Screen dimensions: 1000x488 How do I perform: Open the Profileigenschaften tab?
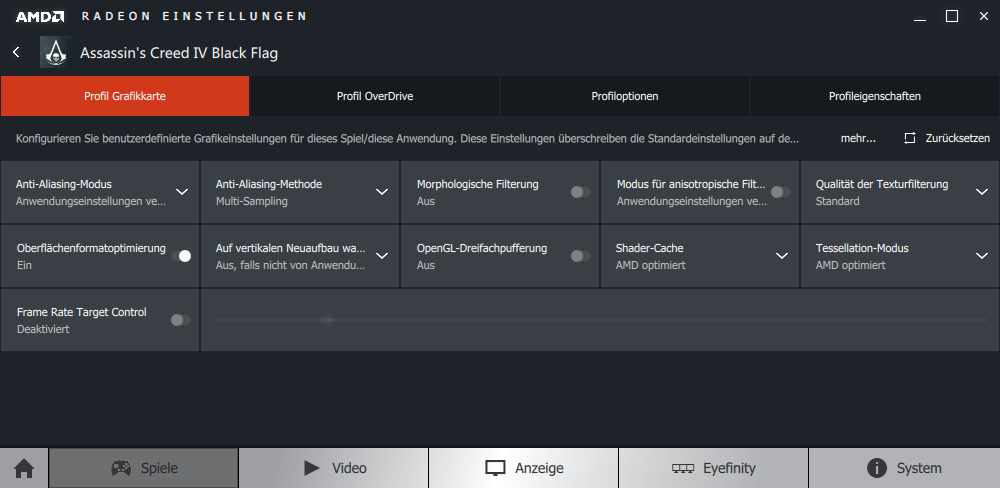[x=875, y=96]
